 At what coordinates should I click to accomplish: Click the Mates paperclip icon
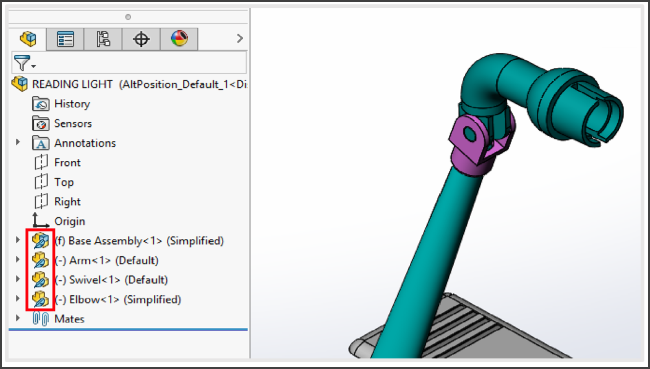click(41, 319)
